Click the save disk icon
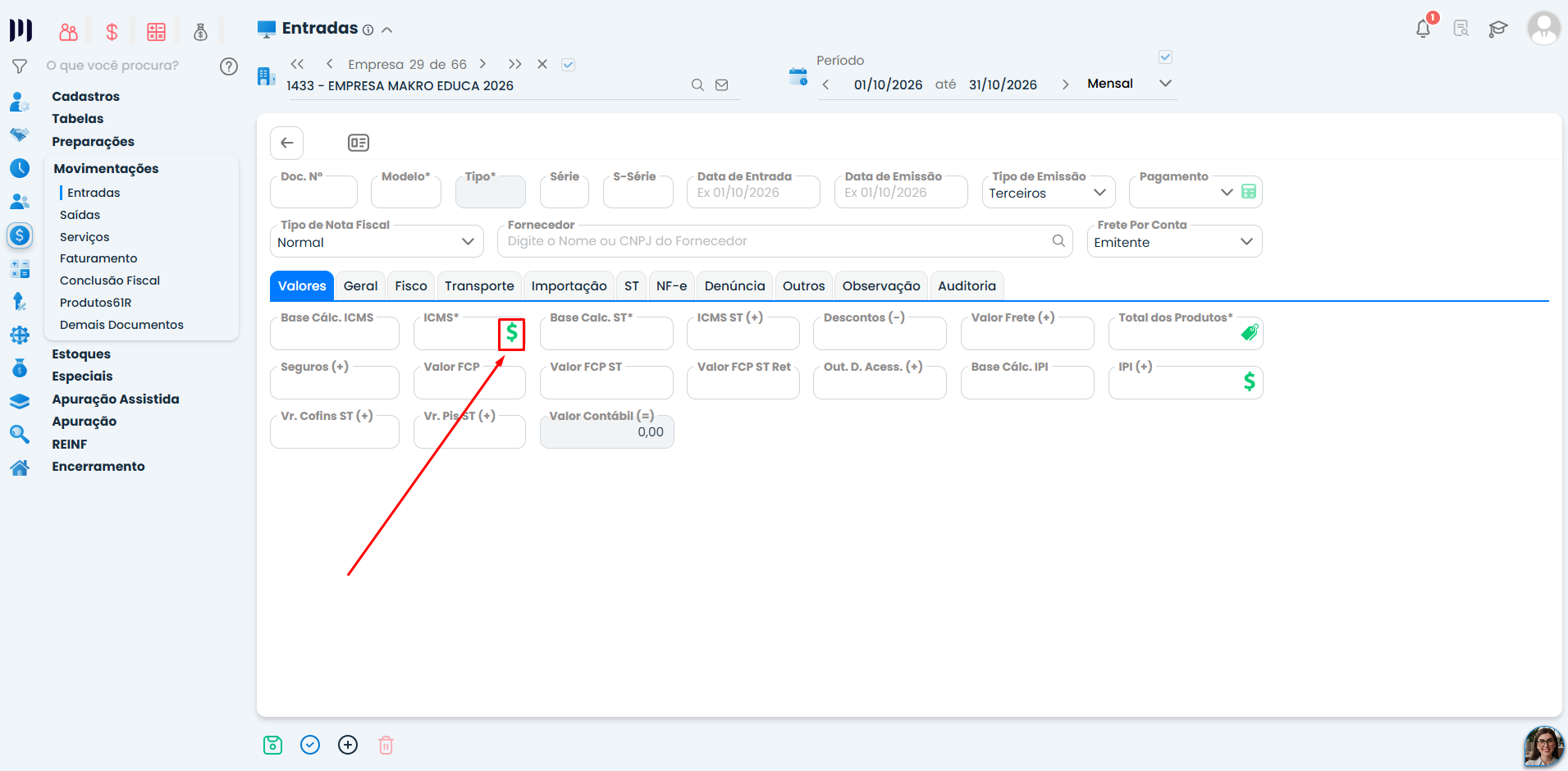 pyautogui.click(x=272, y=745)
